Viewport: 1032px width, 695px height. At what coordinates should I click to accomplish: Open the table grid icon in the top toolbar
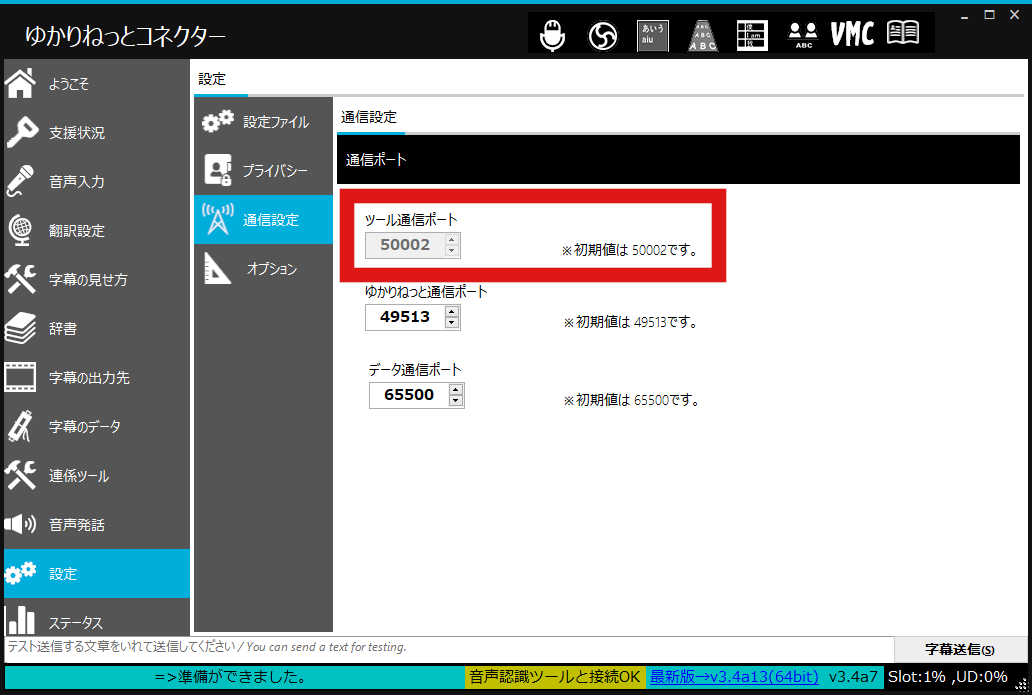click(x=752, y=36)
